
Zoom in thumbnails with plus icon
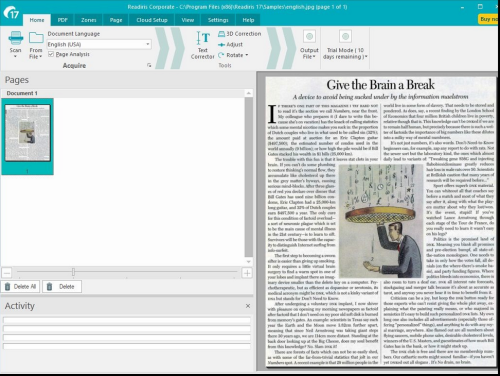(x=247, y=273)
